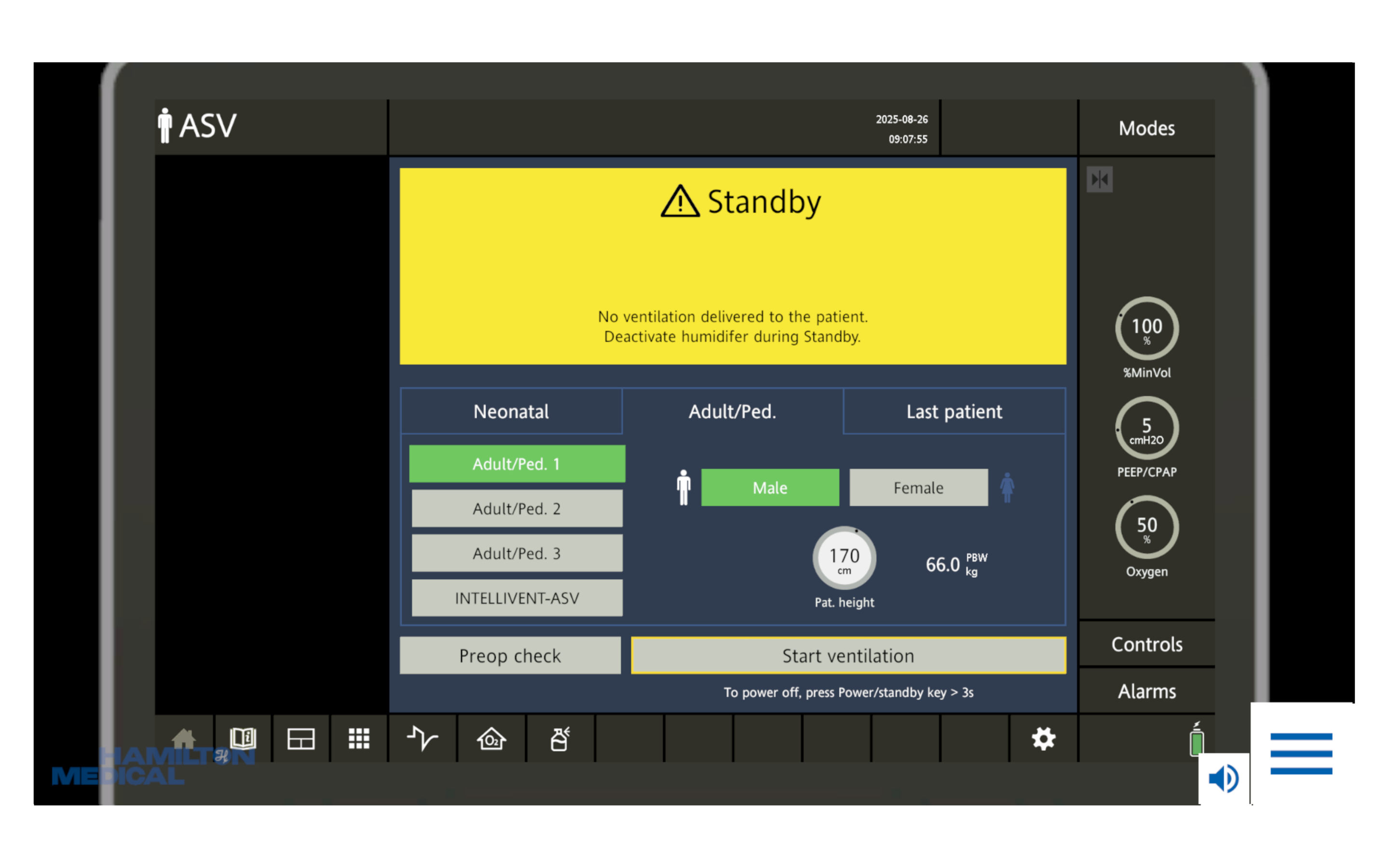
Task: Choose the Adult/Ped. 3 preset
Action: click(517, 554)
